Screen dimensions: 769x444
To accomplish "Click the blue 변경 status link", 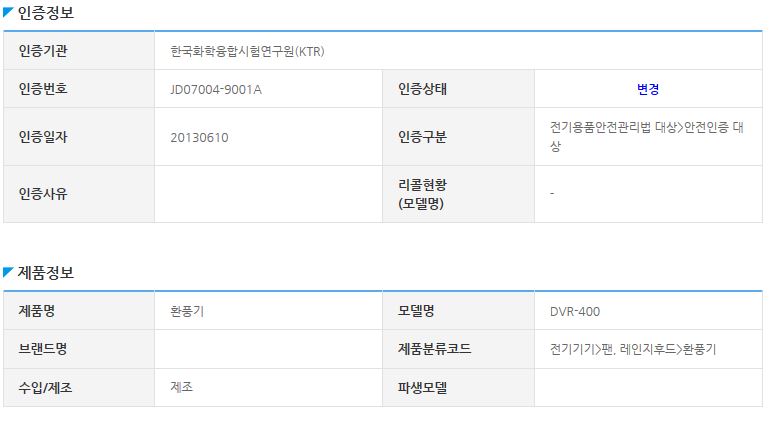I will (x=648, y=89).
